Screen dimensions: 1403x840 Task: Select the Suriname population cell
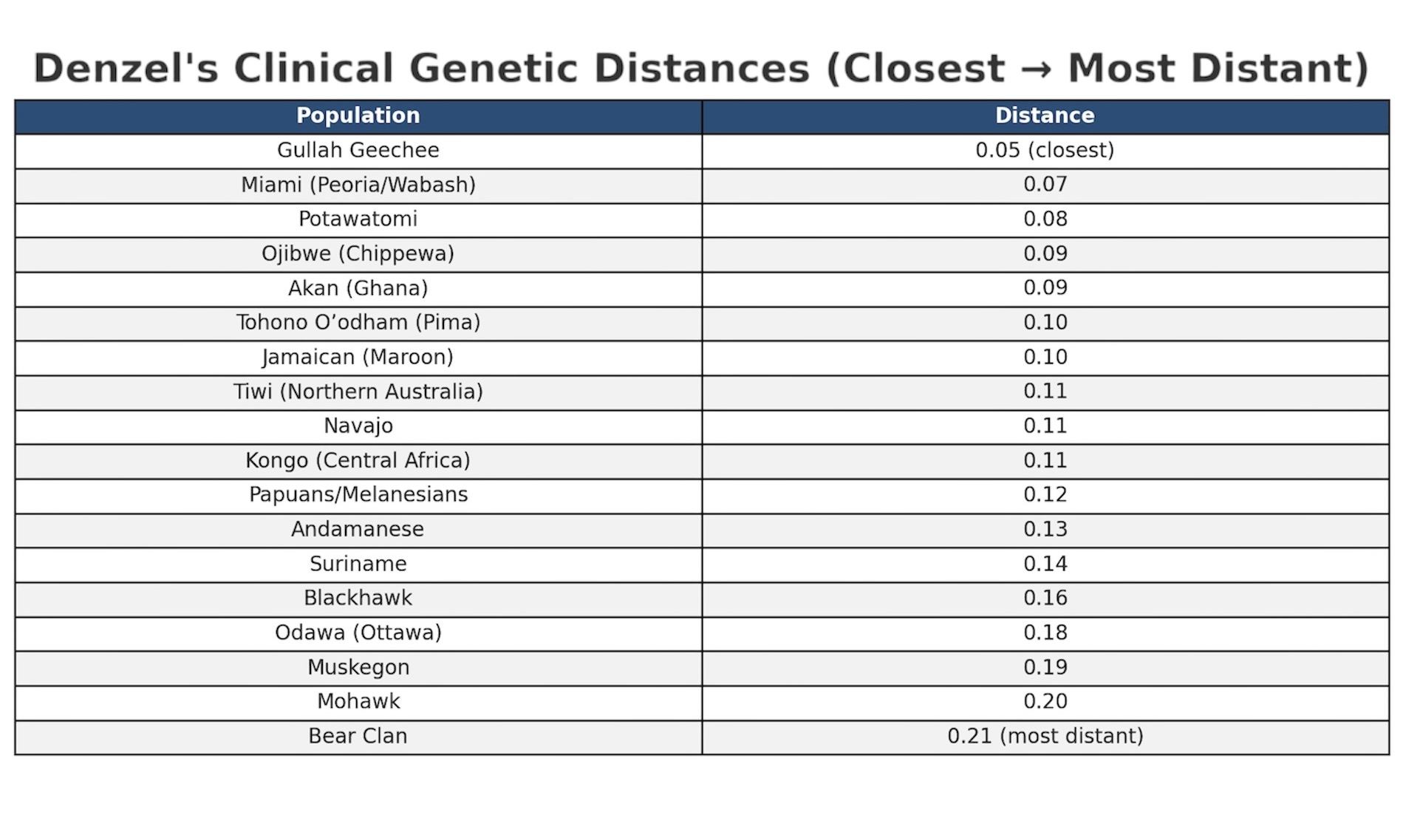coord(358,564)
